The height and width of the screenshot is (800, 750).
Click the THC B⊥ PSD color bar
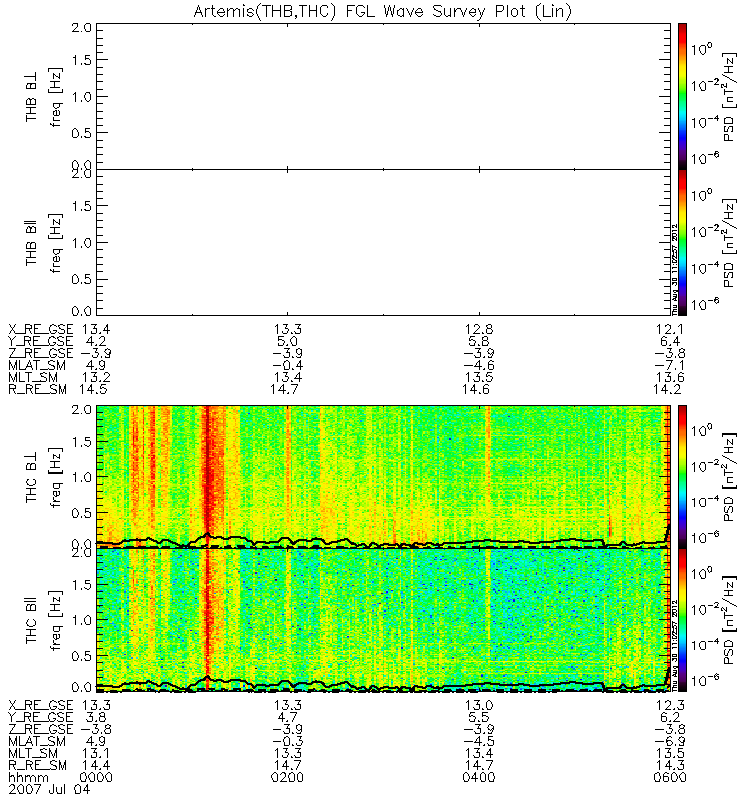click(682, 477)
